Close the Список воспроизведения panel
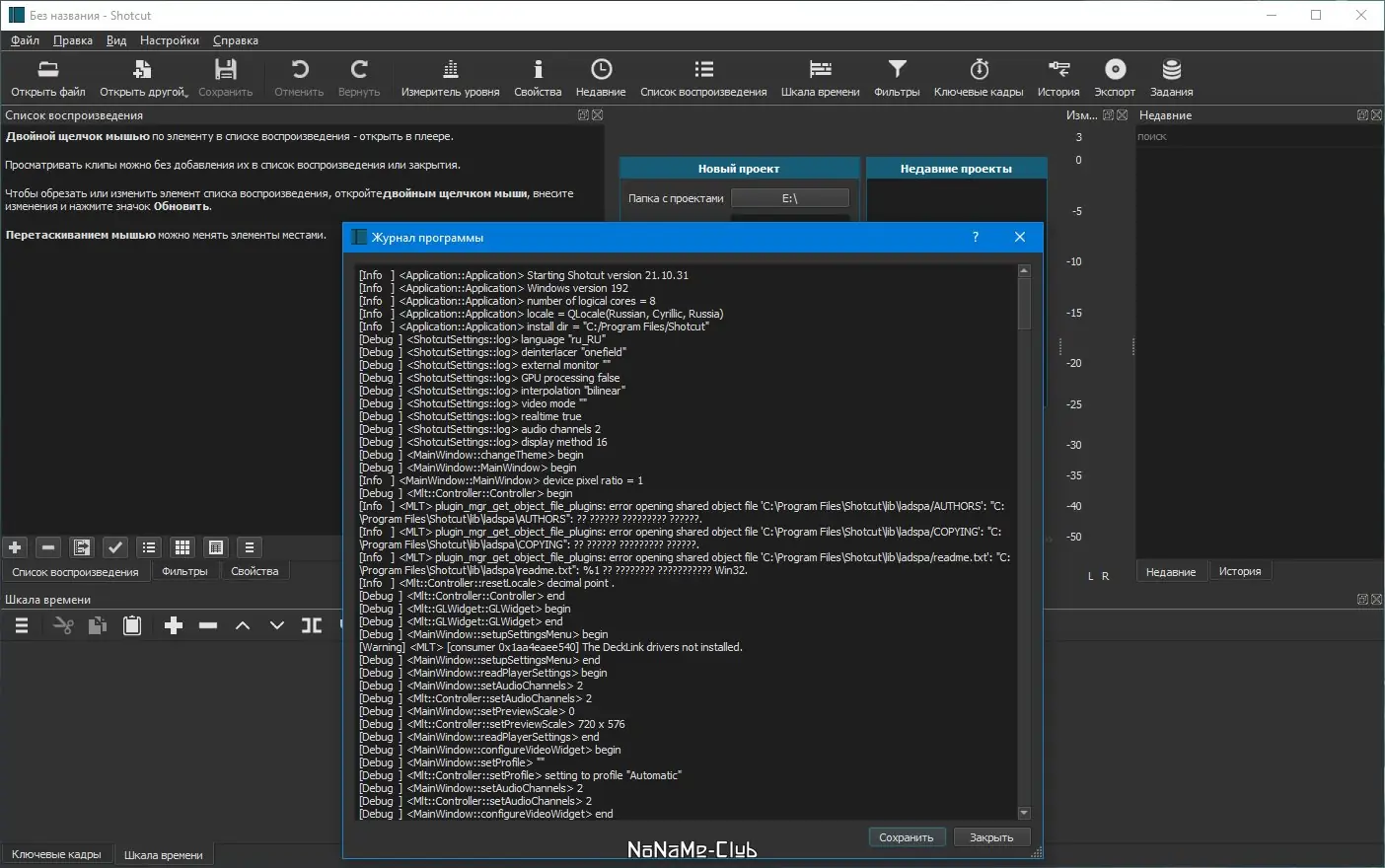 pyautogui.click(x=597, y=115)
